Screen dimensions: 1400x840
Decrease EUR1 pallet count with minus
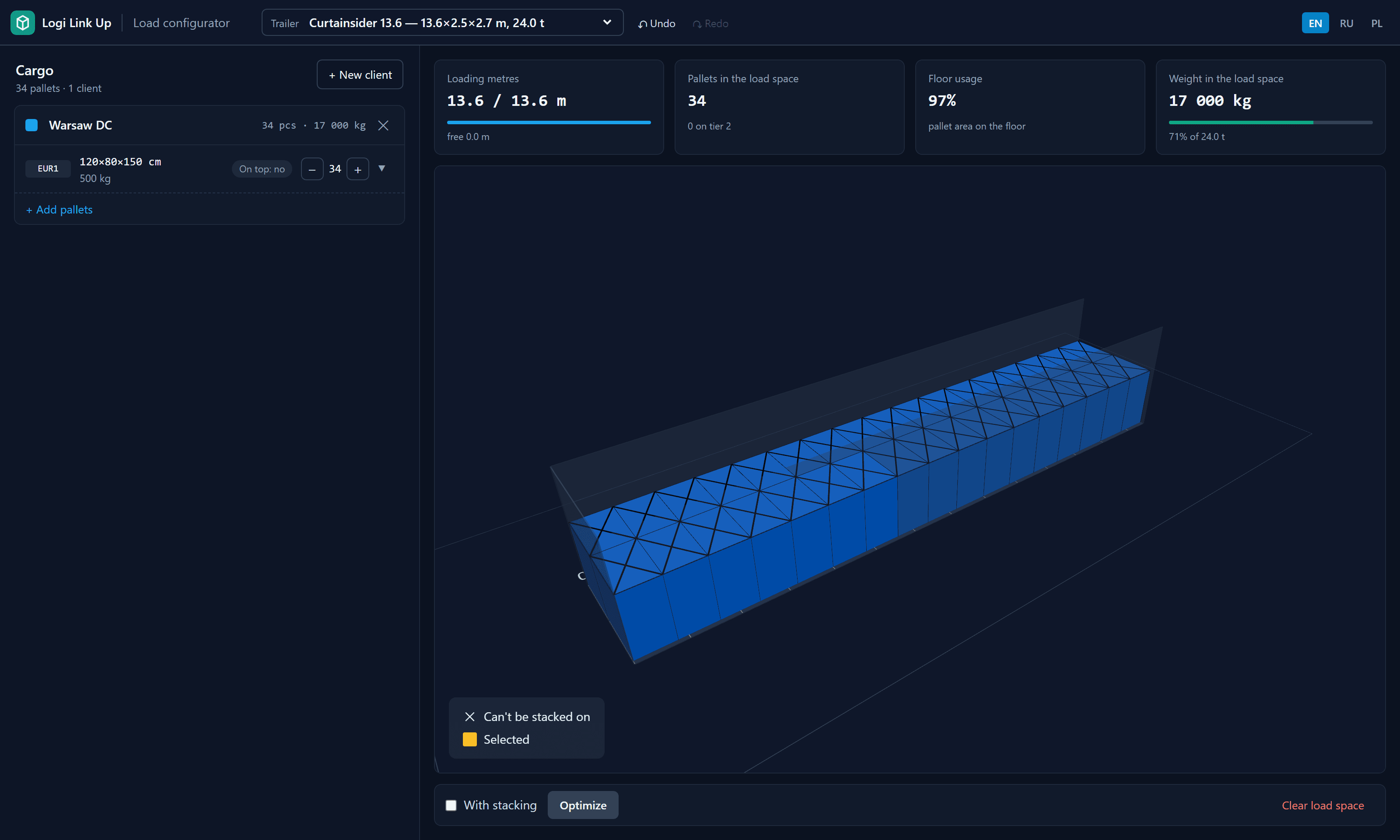click(x=312, y=169)
